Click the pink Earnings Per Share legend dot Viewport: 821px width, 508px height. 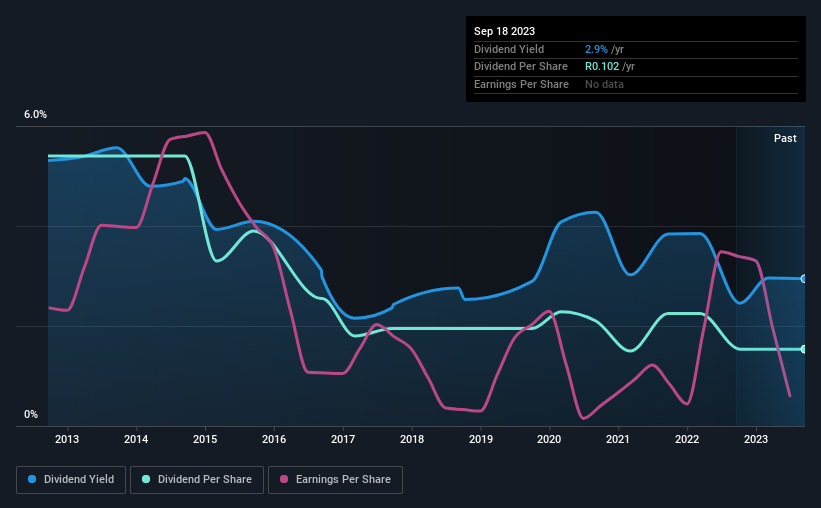click(284, 479)
